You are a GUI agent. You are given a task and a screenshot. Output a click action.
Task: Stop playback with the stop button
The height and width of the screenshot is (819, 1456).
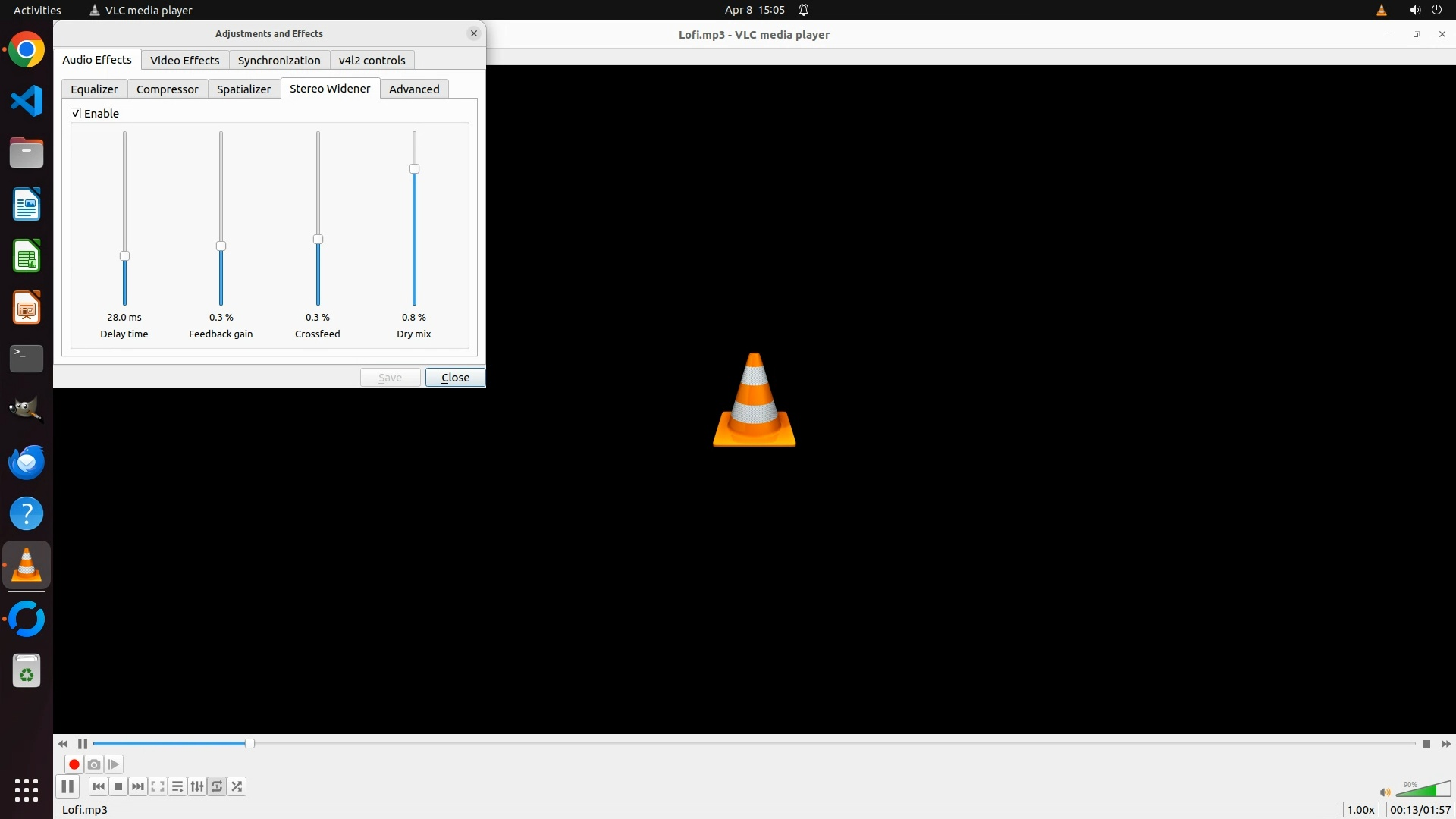118,786
